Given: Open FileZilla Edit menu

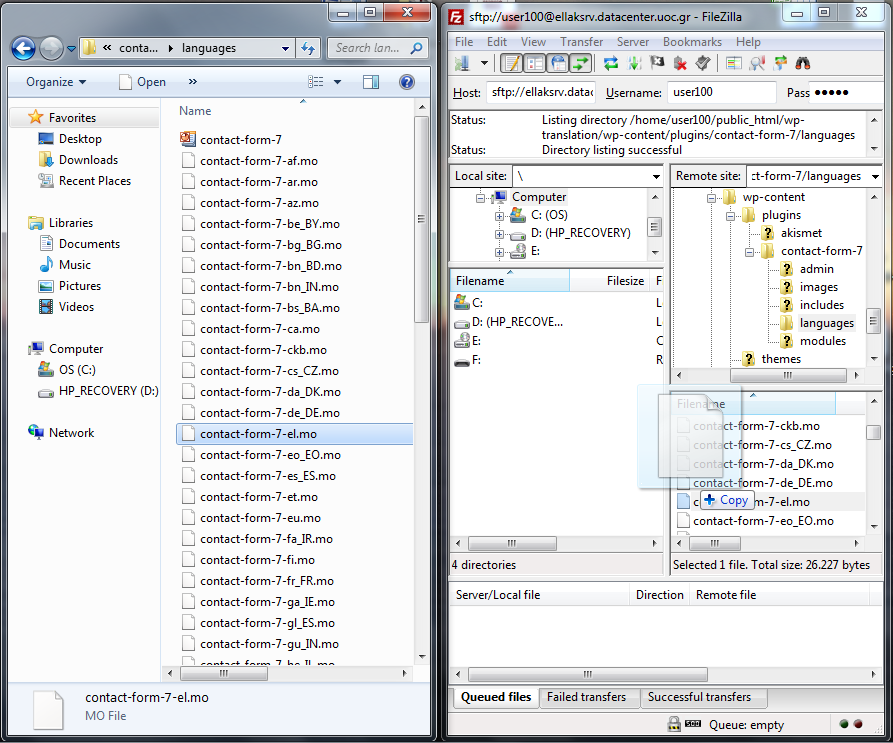Looking at the screenshot, I should point(497,42).
